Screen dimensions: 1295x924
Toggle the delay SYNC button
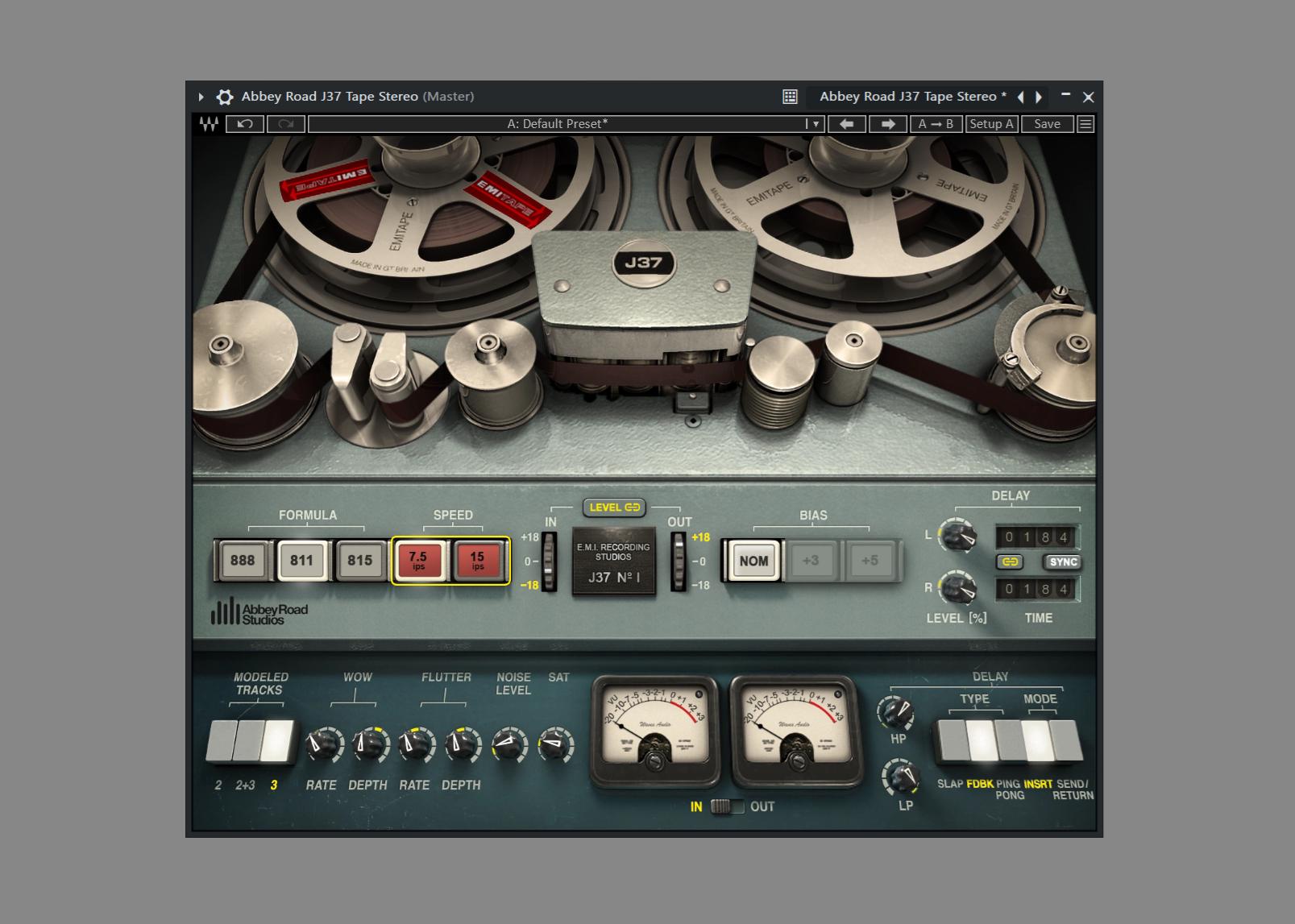pos(1062,562)
